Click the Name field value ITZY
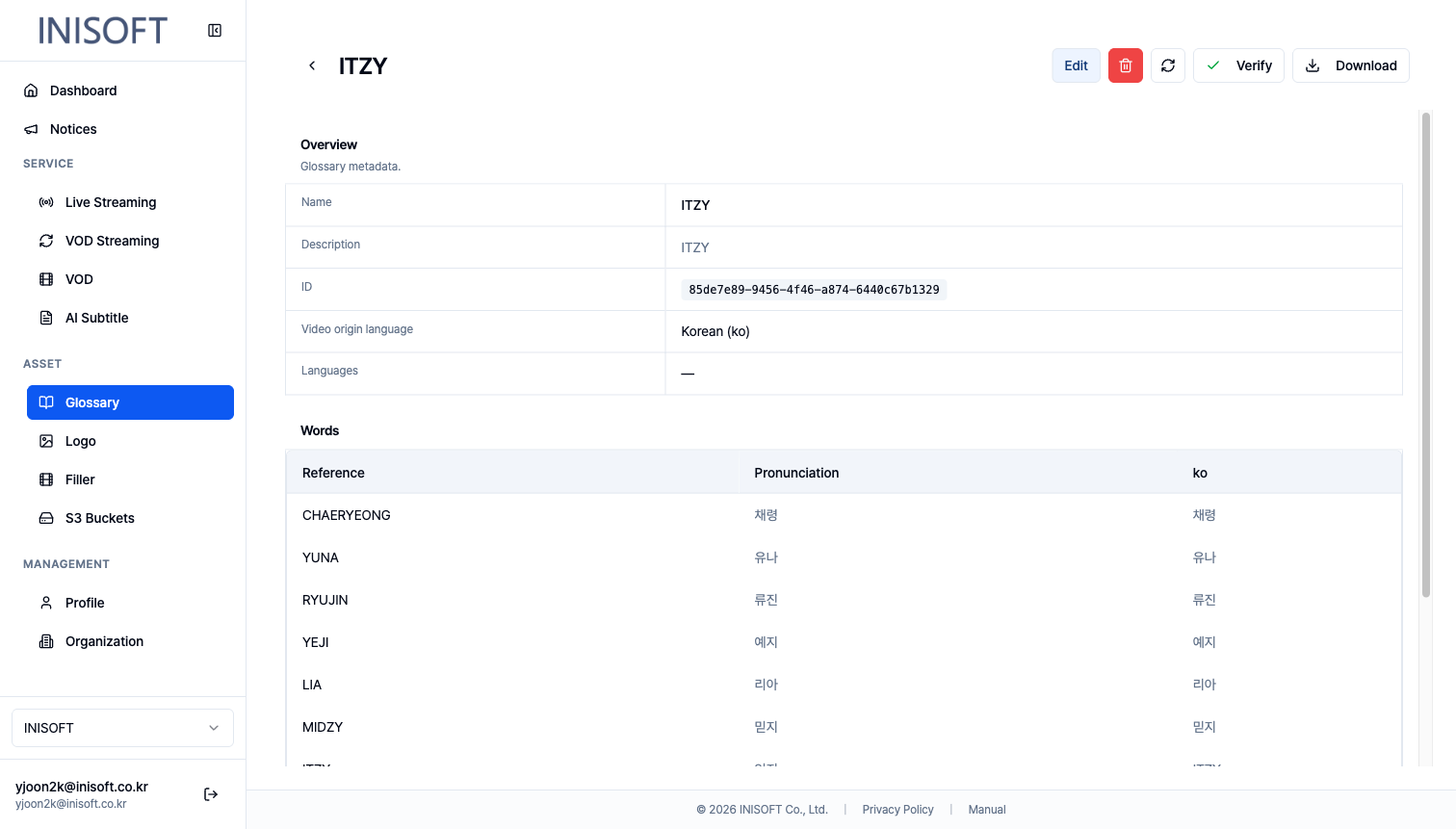 [x=695, y=205]
